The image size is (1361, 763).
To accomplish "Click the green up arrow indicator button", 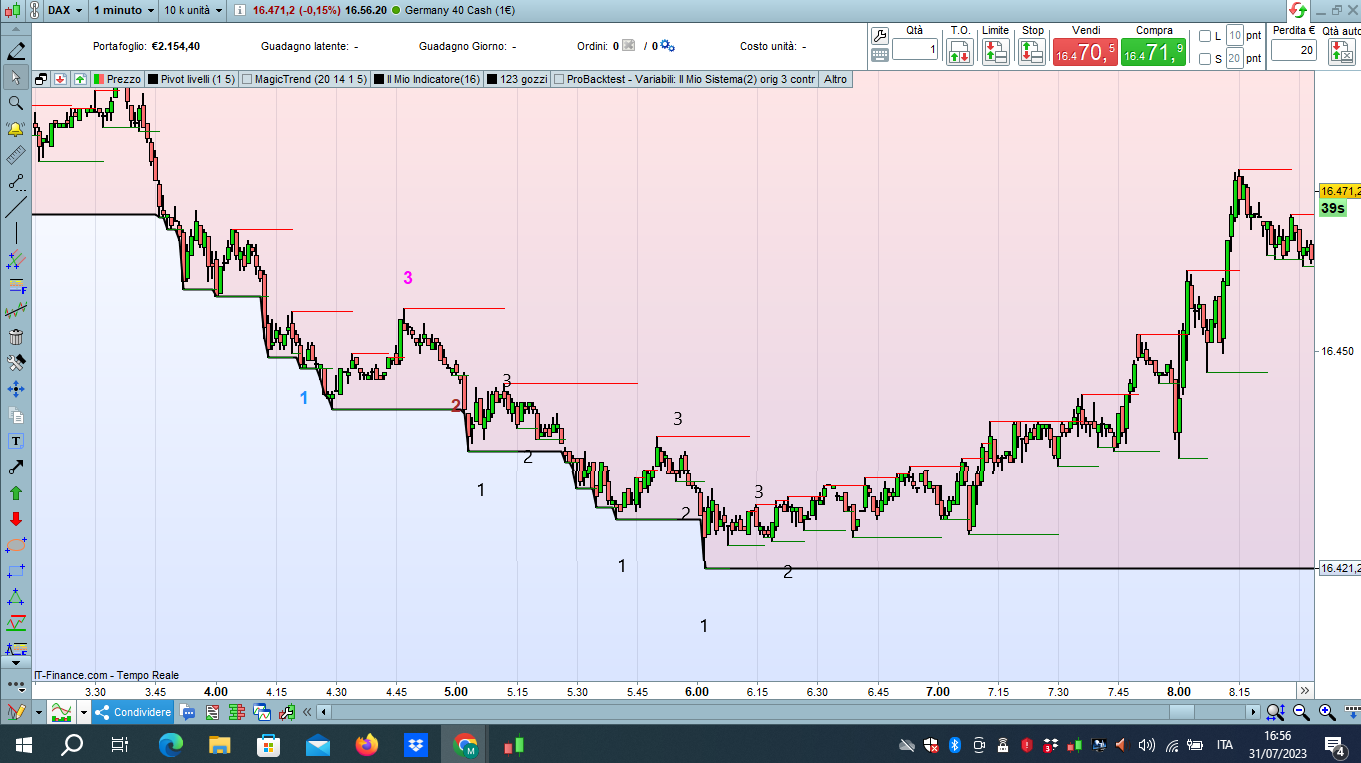I will (78, 79).
